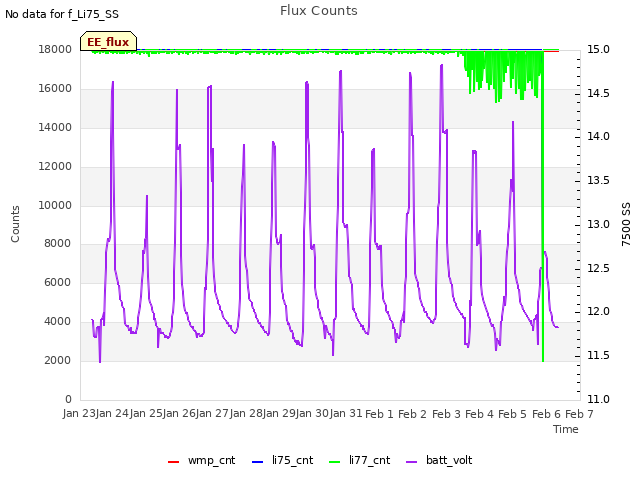Viewport: 640px width, 480px height.
Task: Toggle li75_cnt series in legend
Action: coord(282,460)
